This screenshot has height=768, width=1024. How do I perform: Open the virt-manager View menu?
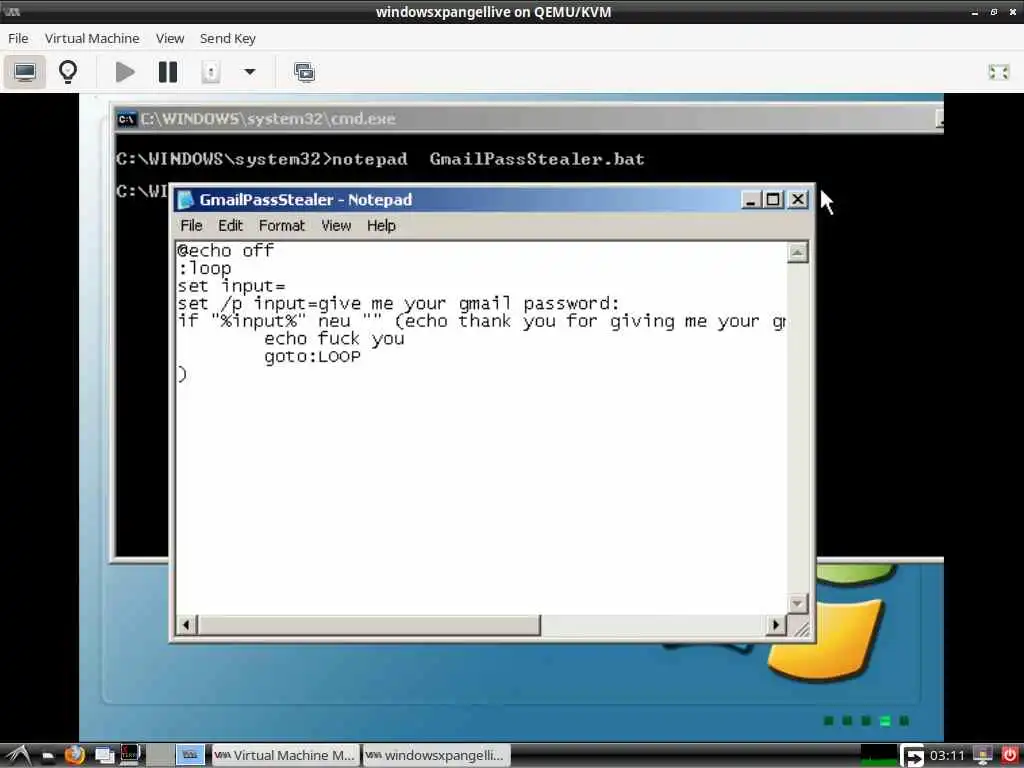[x=170, y=39]
